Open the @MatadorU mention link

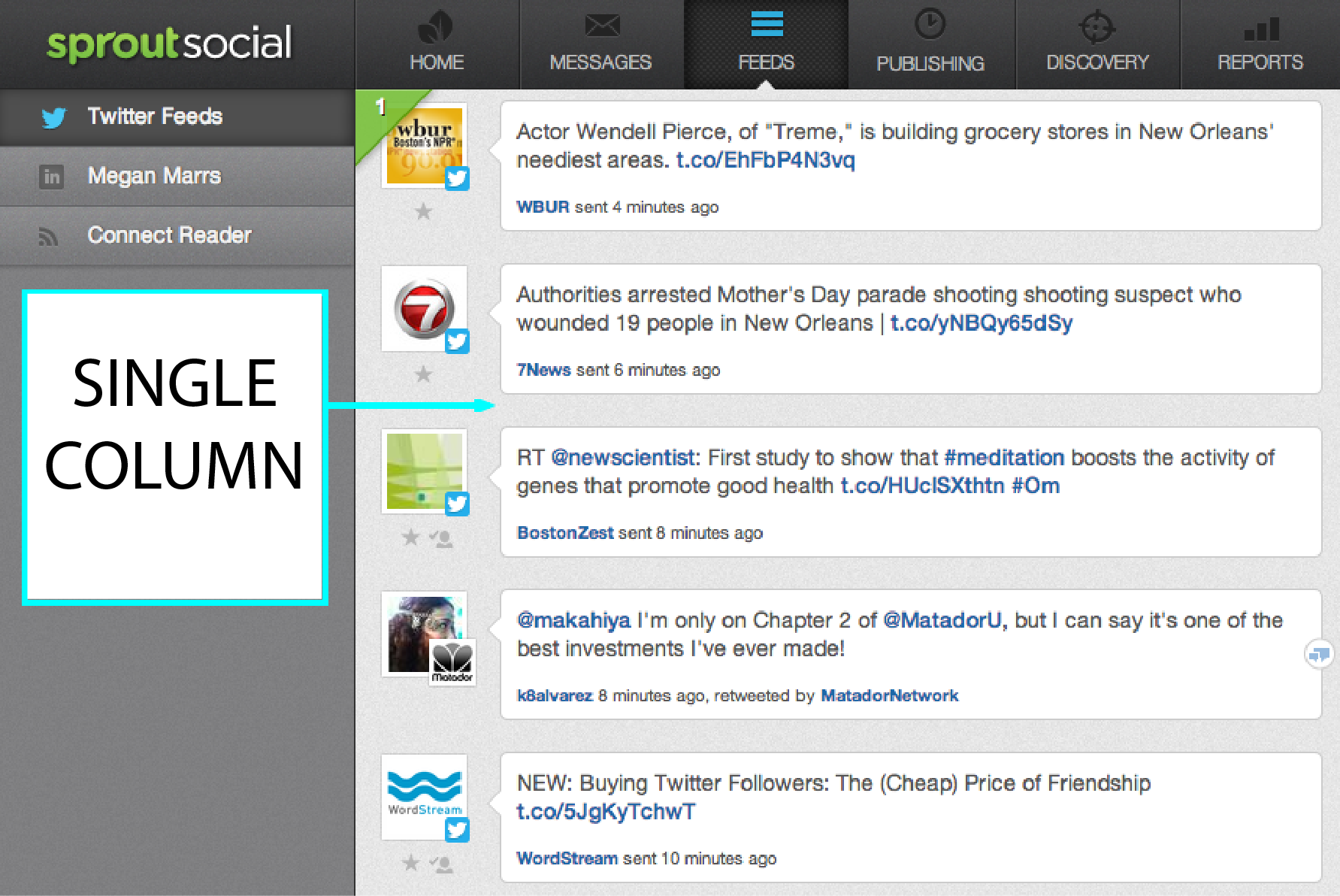coord(942,620)
